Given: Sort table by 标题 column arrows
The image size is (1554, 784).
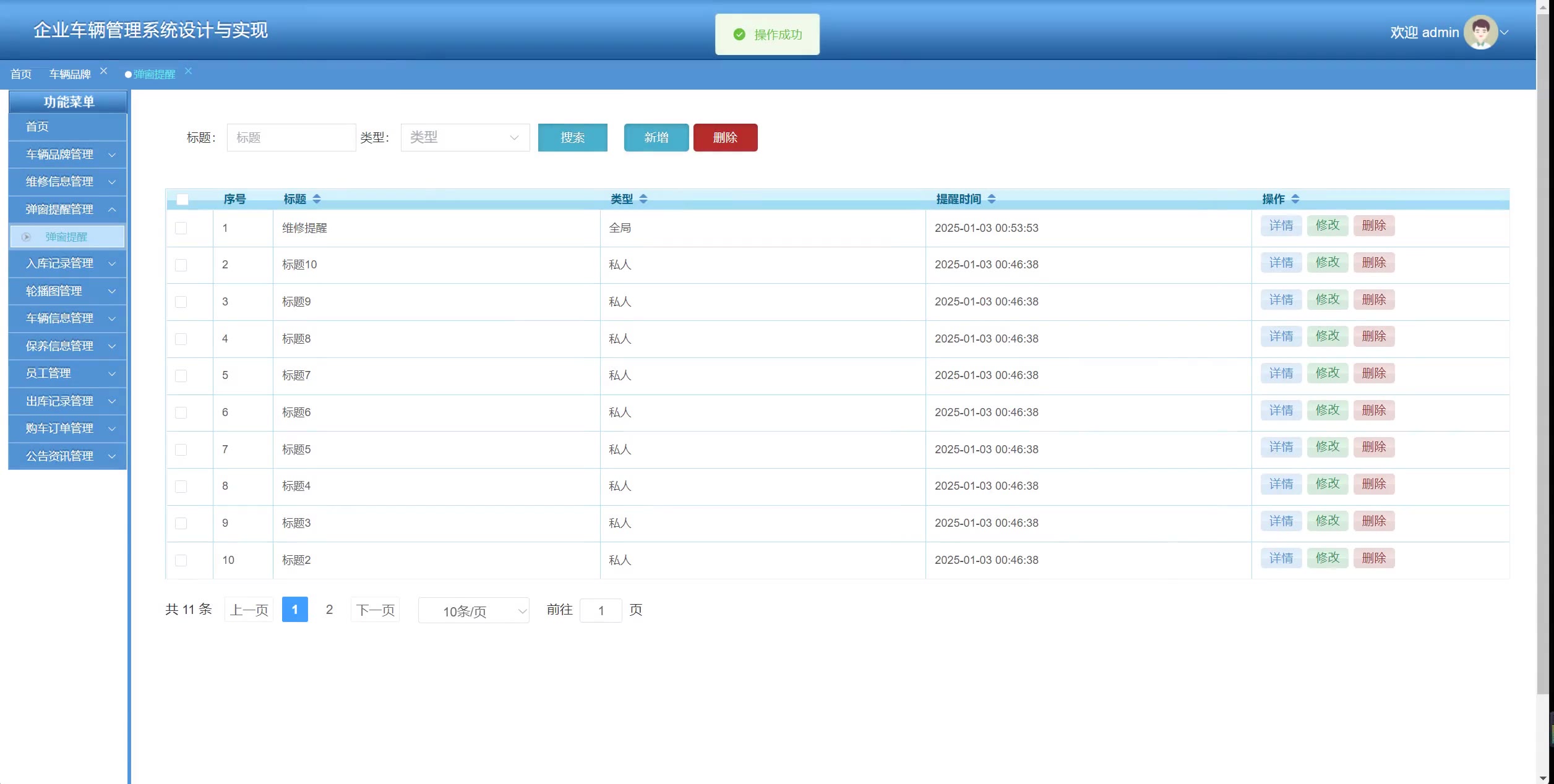Looking at the screenshot, I should [317, 199].
